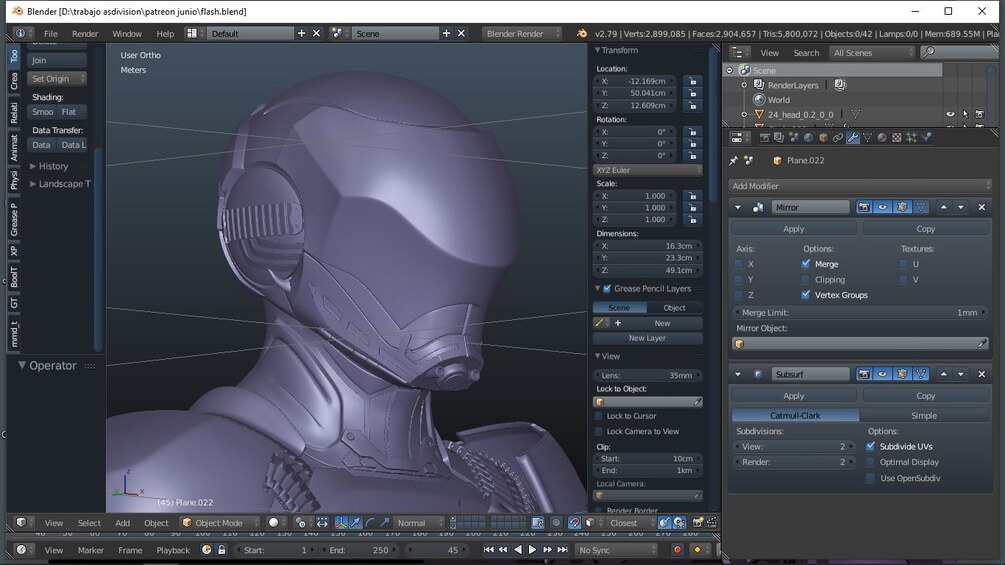Click the red timeline record button
The width and height of the screenshot is (1005, 565).
coord(677,550)
